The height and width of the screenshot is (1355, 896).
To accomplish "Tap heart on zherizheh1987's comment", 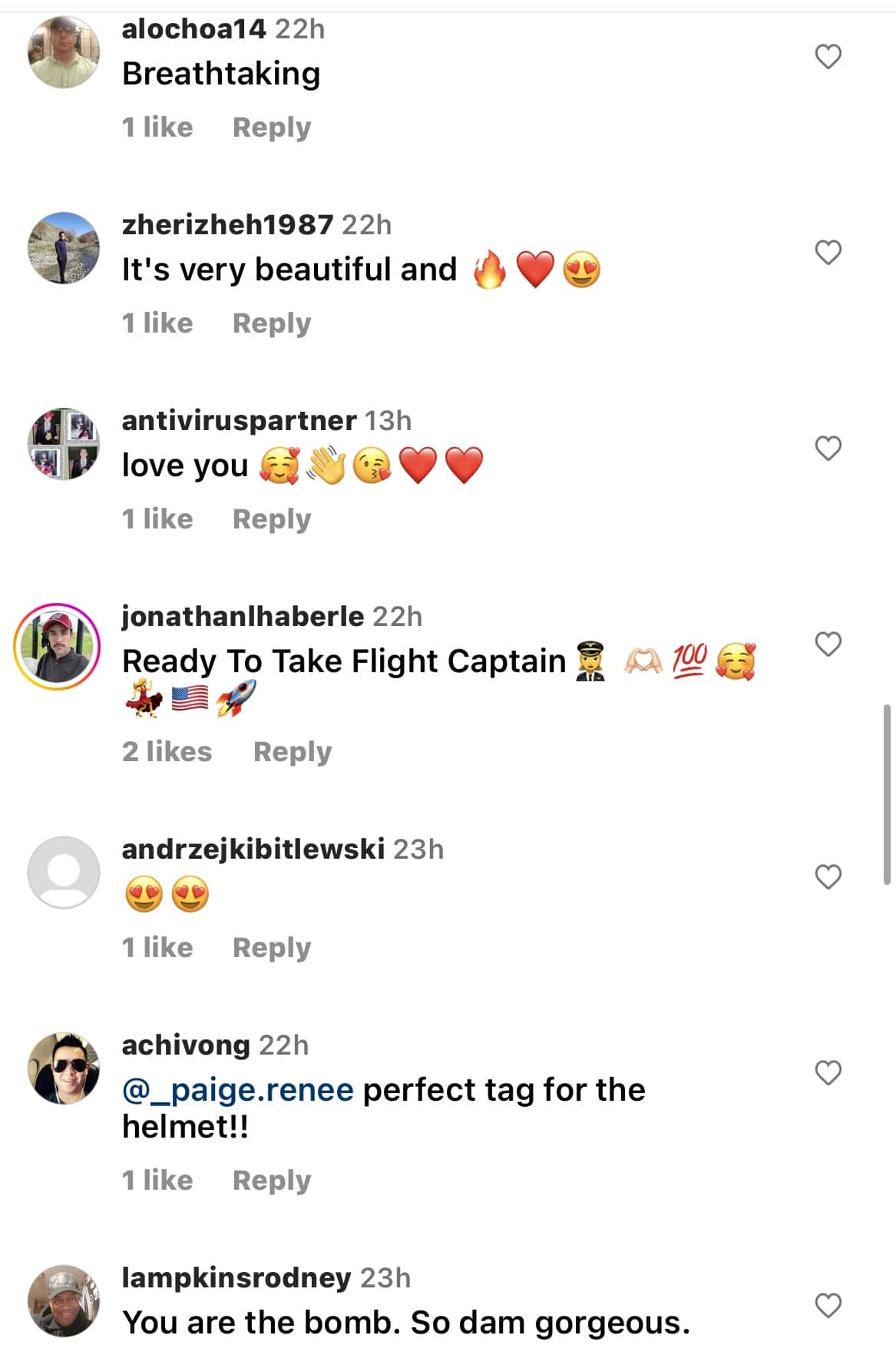I will (828, 253).
